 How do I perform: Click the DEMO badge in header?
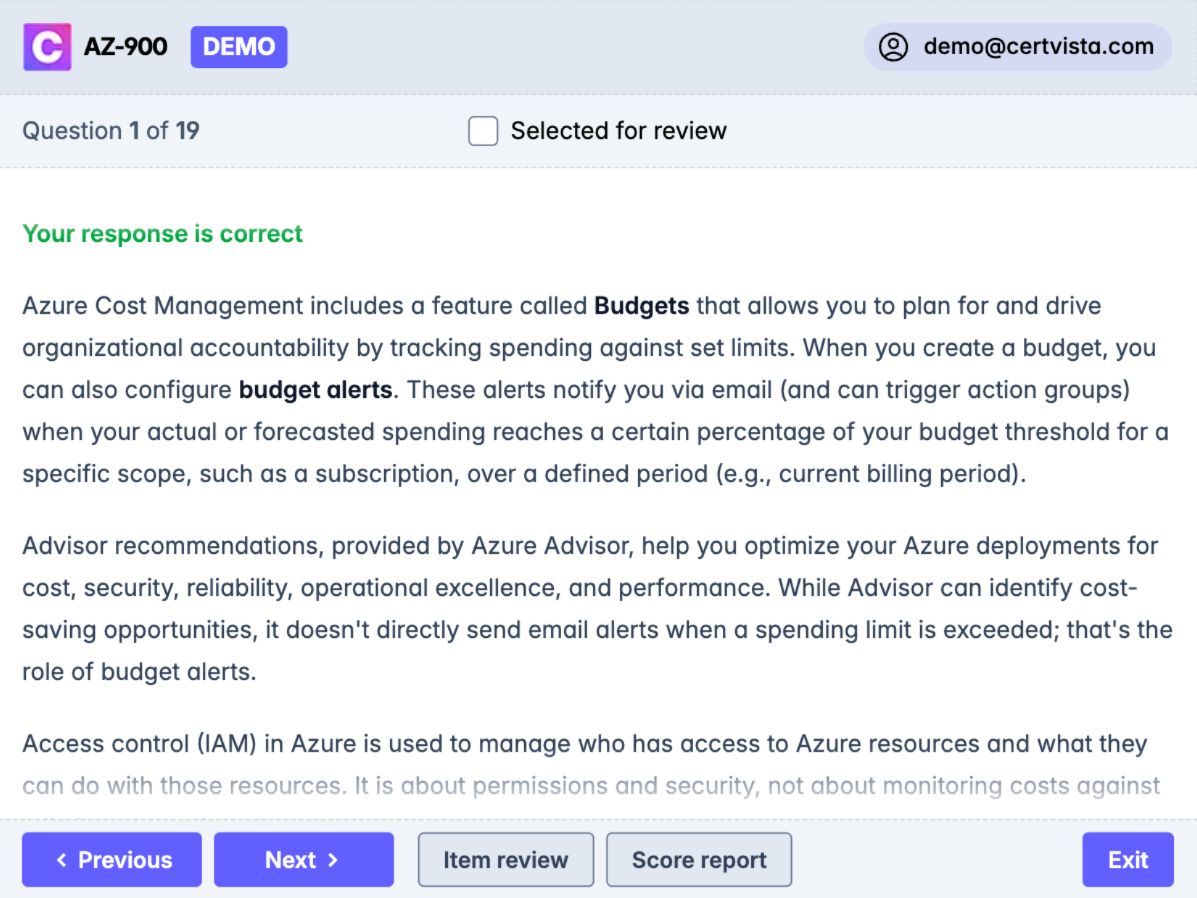[239, 47]
